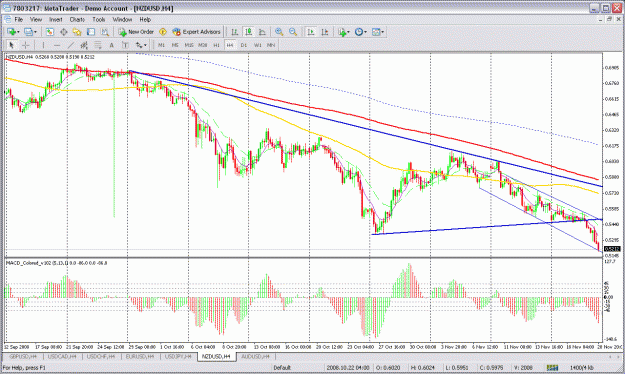Switch chart to line chart
Image resolution: width=625 pixels, height=374 pixels.
pyautogui.click(x=262, y=32)
